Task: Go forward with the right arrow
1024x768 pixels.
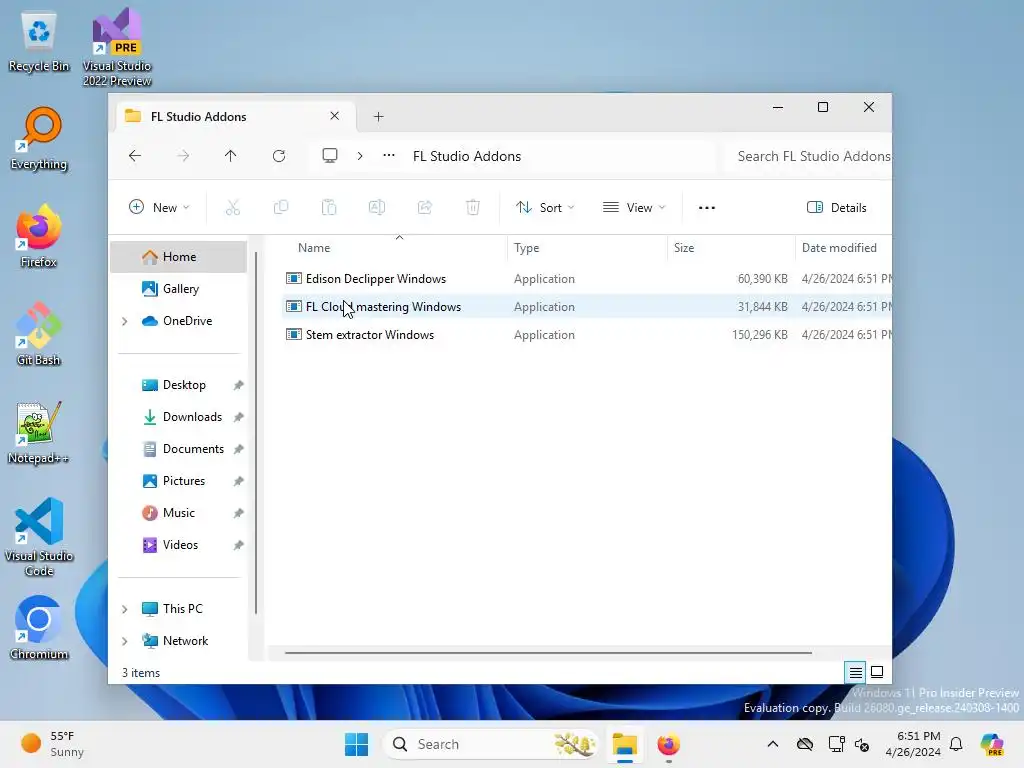Action: 183,156
